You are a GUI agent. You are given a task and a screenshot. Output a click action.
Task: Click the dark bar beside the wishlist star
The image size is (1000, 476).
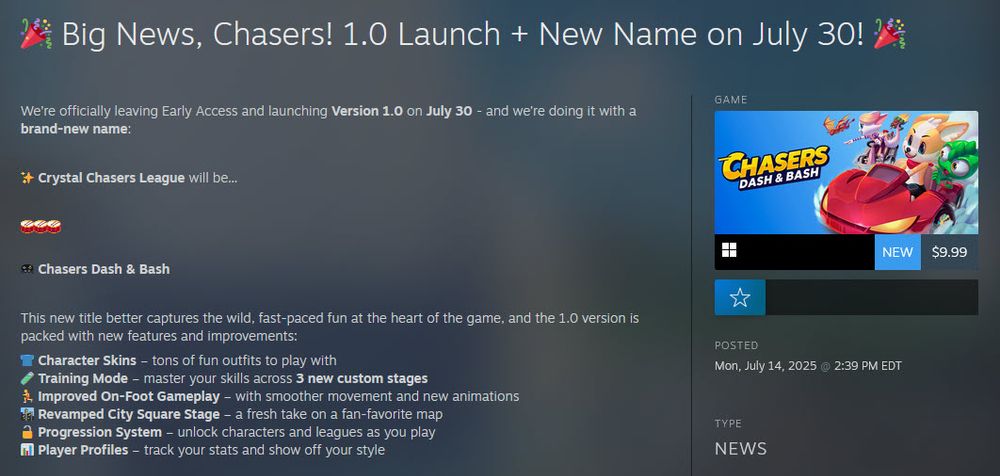[x=872, y=297]
